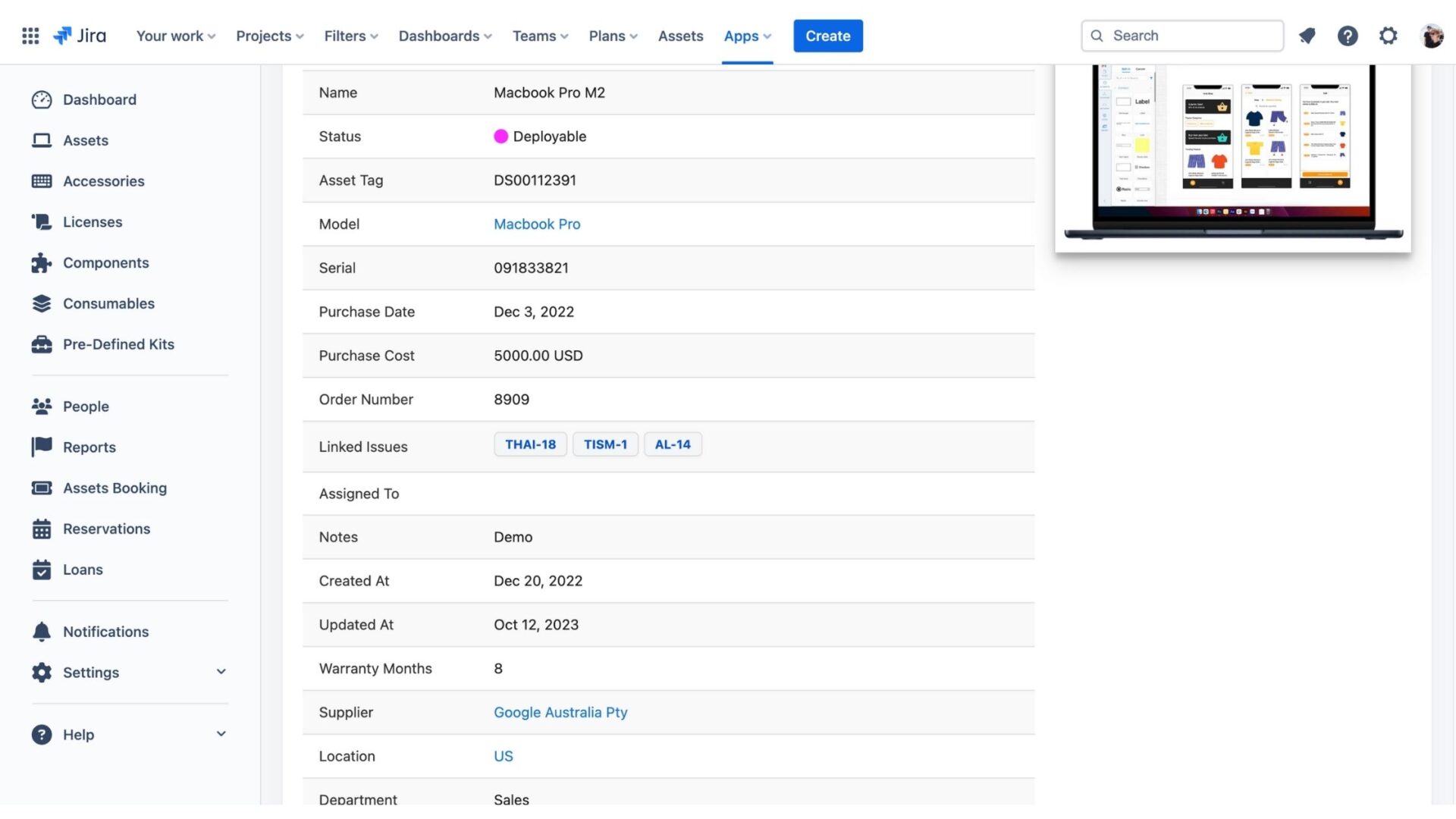
Task: Click the Assets Booking icon
Action: 42,488
